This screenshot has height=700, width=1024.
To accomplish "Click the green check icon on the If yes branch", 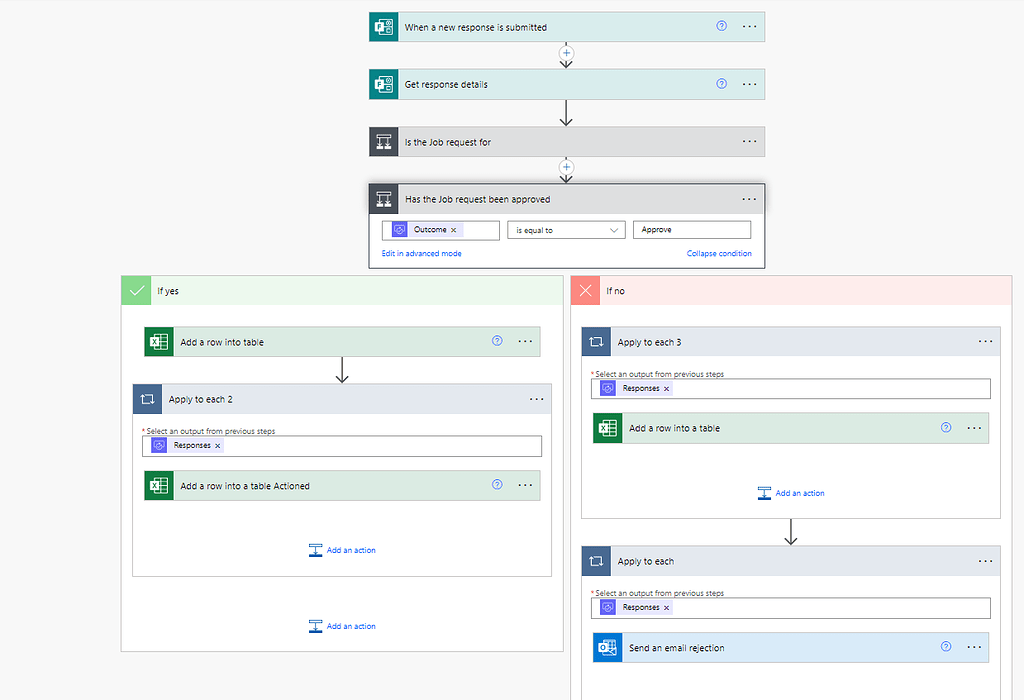I will (x=136, y=290).
